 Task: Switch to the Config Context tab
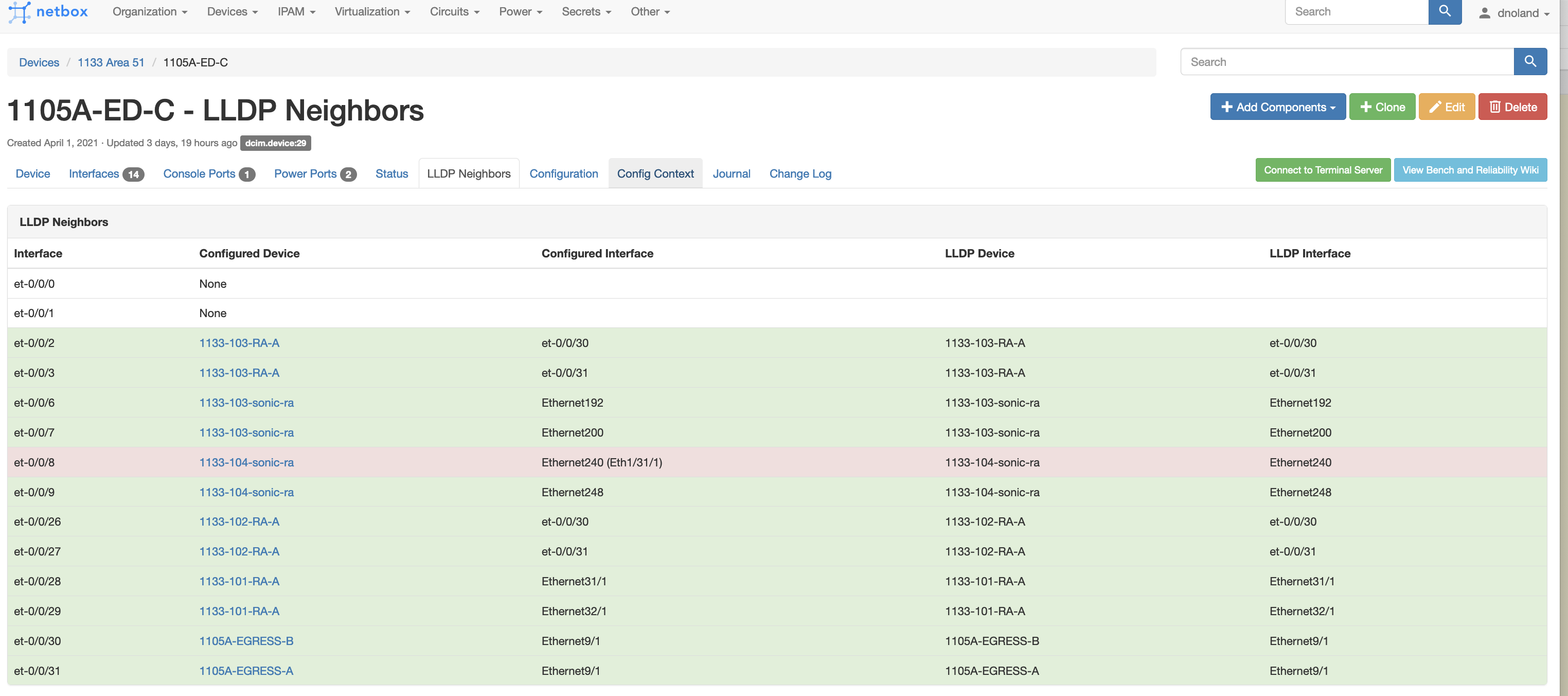point(655,173)
